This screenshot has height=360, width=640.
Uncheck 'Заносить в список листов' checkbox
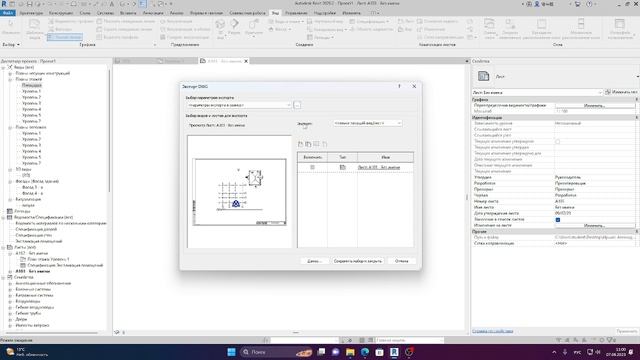pos(558,220)
